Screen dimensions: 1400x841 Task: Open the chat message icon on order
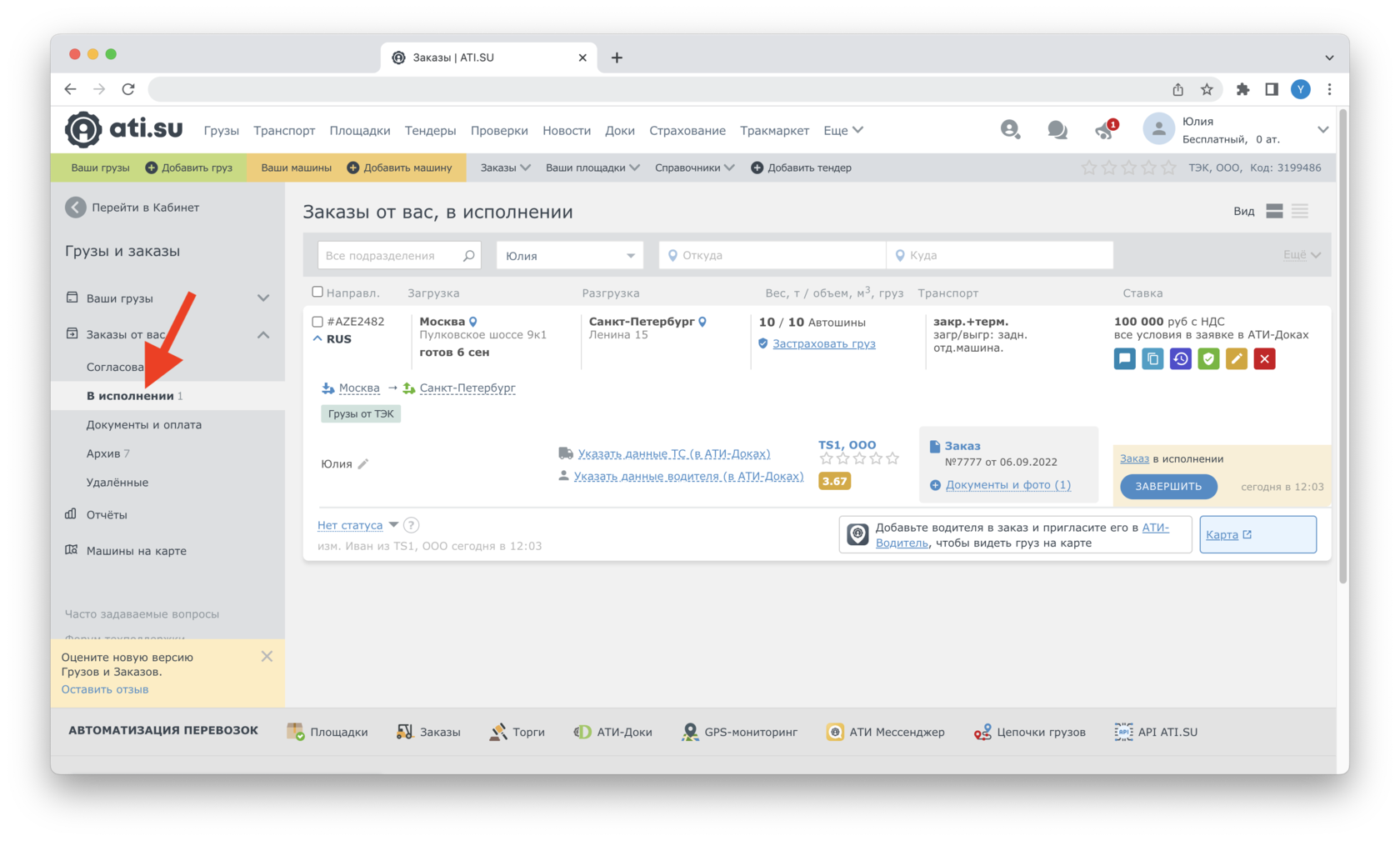click(x=1124, y=359)
